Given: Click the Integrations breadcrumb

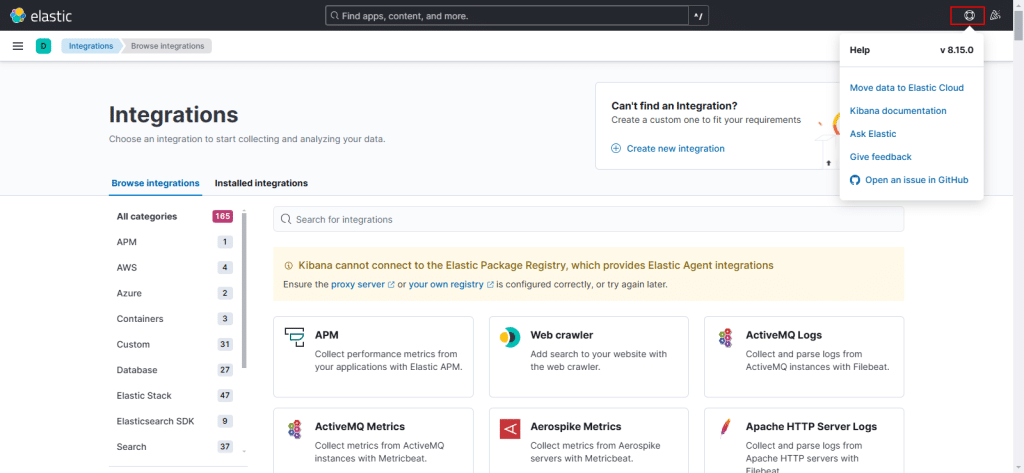Looking at the screenshot, I should point(91,46).
